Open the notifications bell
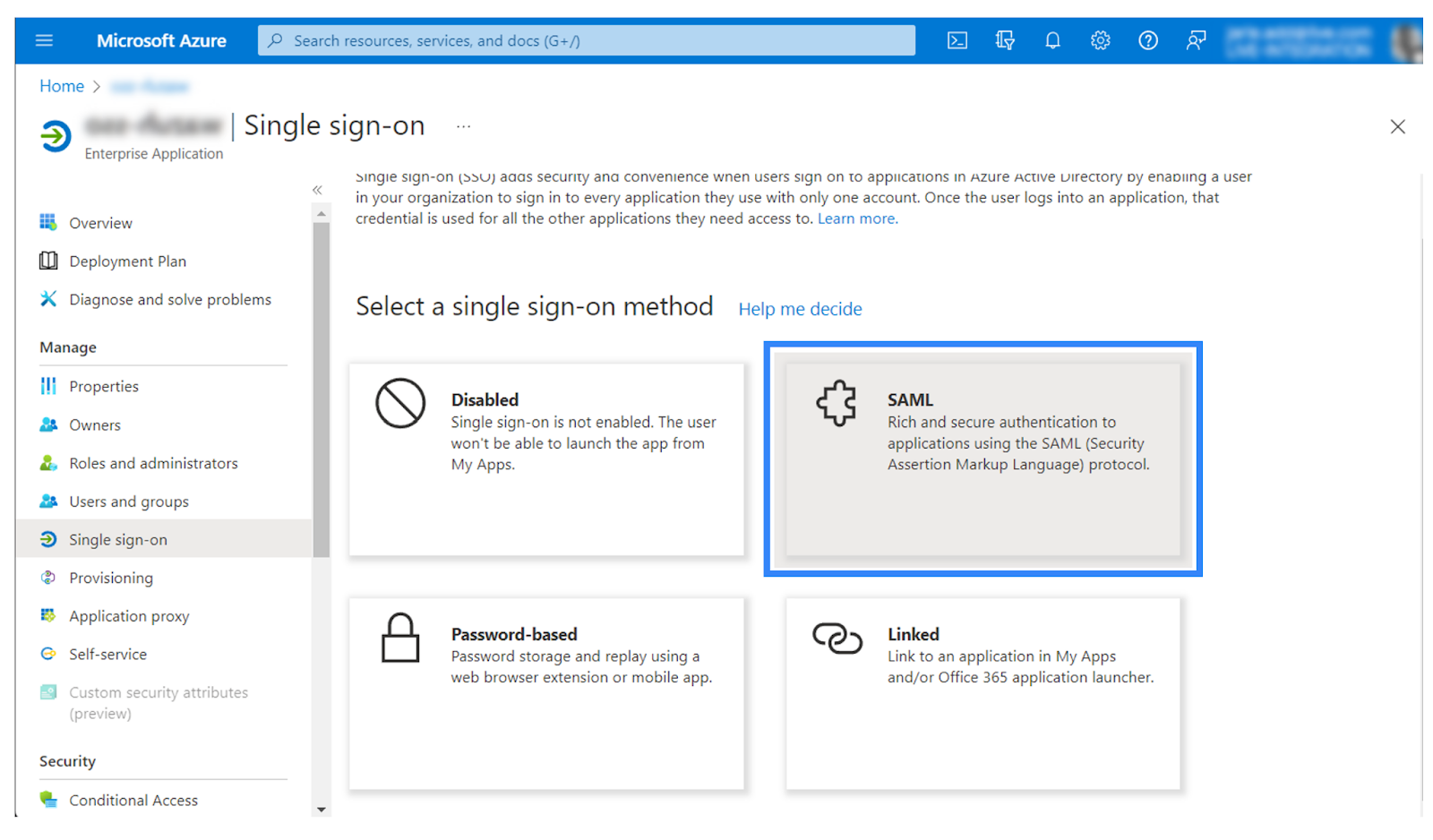 pyautogui.click(x=1052, y=40)
